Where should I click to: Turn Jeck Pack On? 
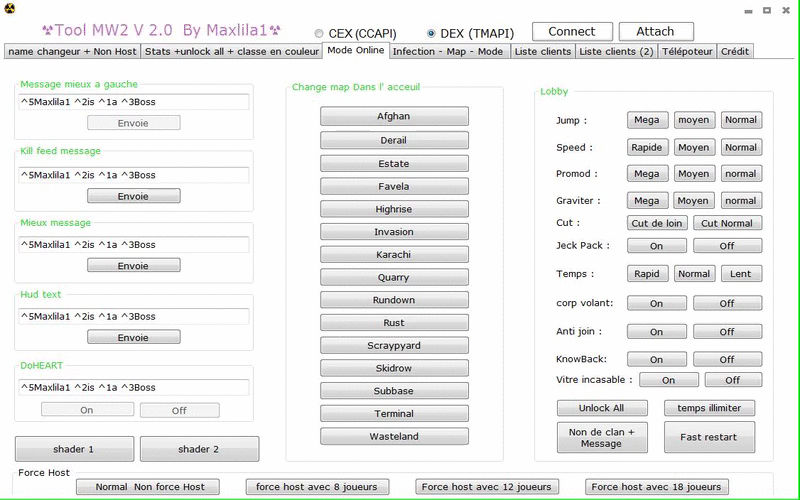point(657,246)
